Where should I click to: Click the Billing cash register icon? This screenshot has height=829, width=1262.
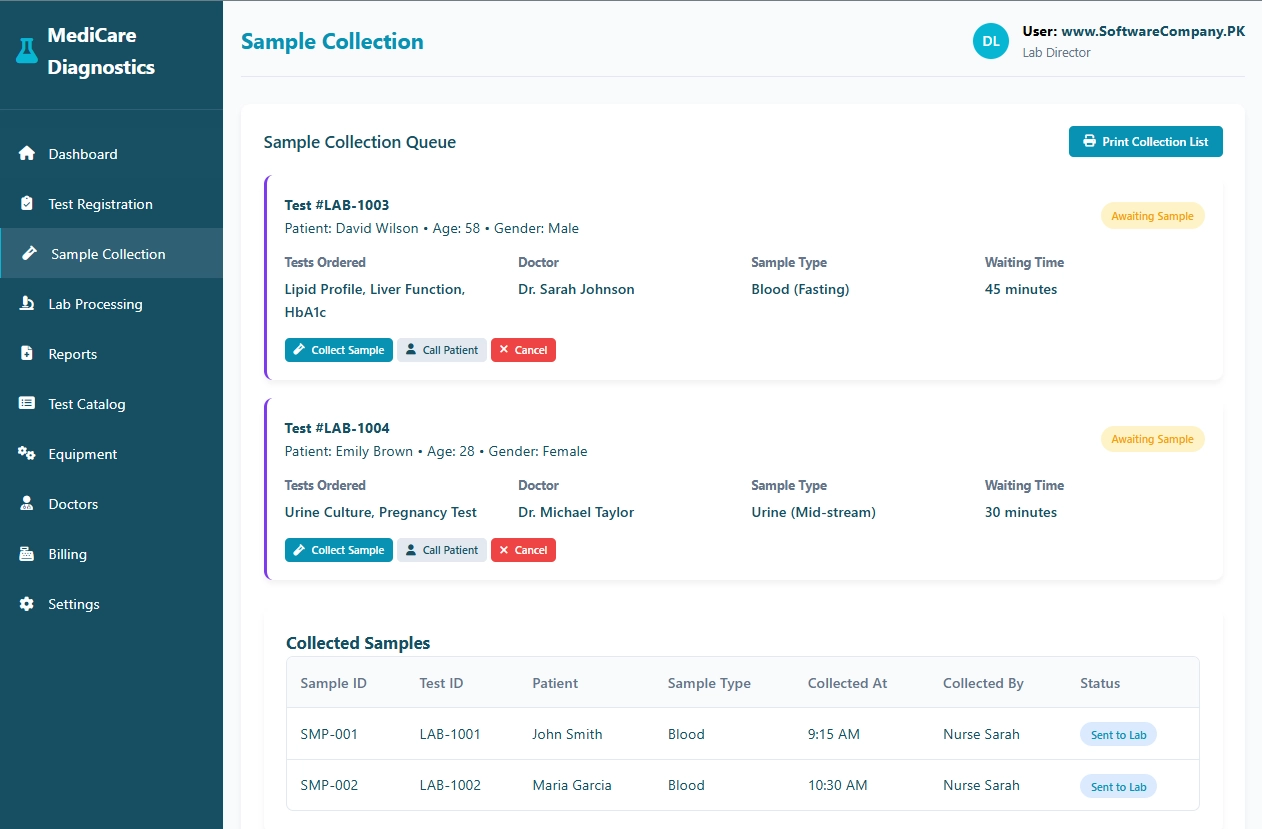(27, 554)
